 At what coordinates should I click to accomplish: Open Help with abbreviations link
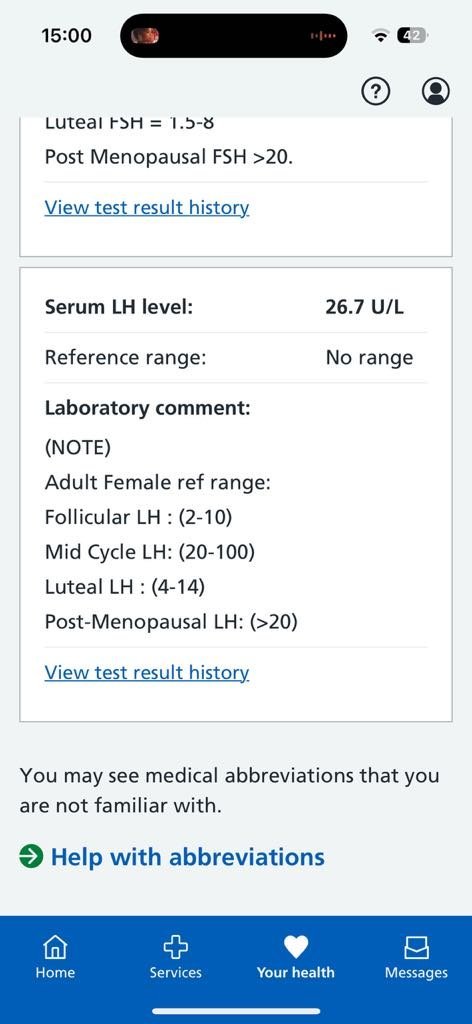188,856
